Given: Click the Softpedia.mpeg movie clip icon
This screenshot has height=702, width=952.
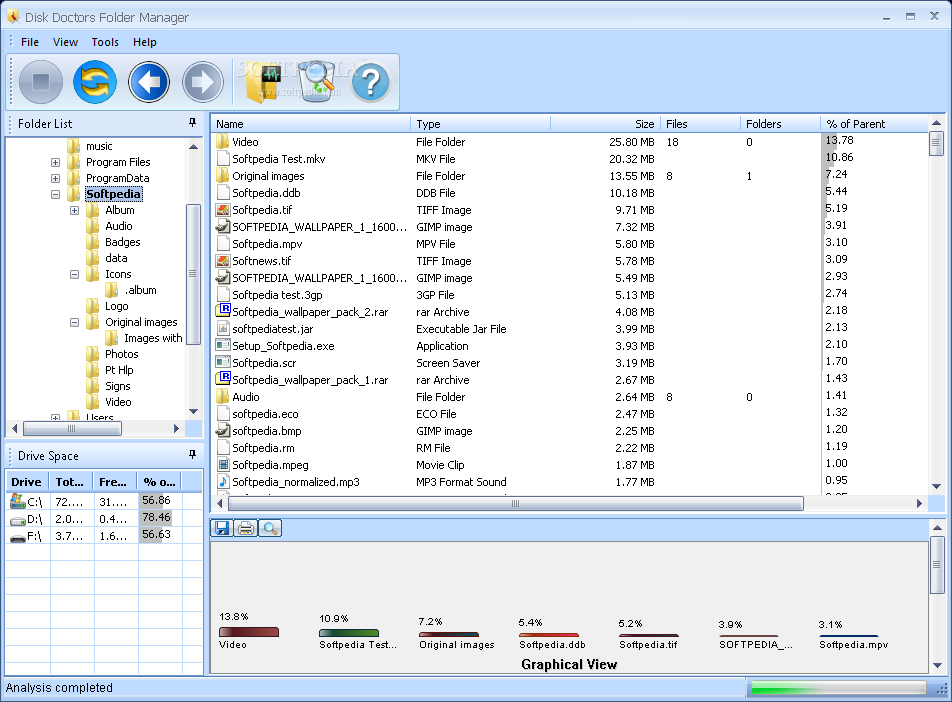Looking at the screenshot, I should pos(223,465).
